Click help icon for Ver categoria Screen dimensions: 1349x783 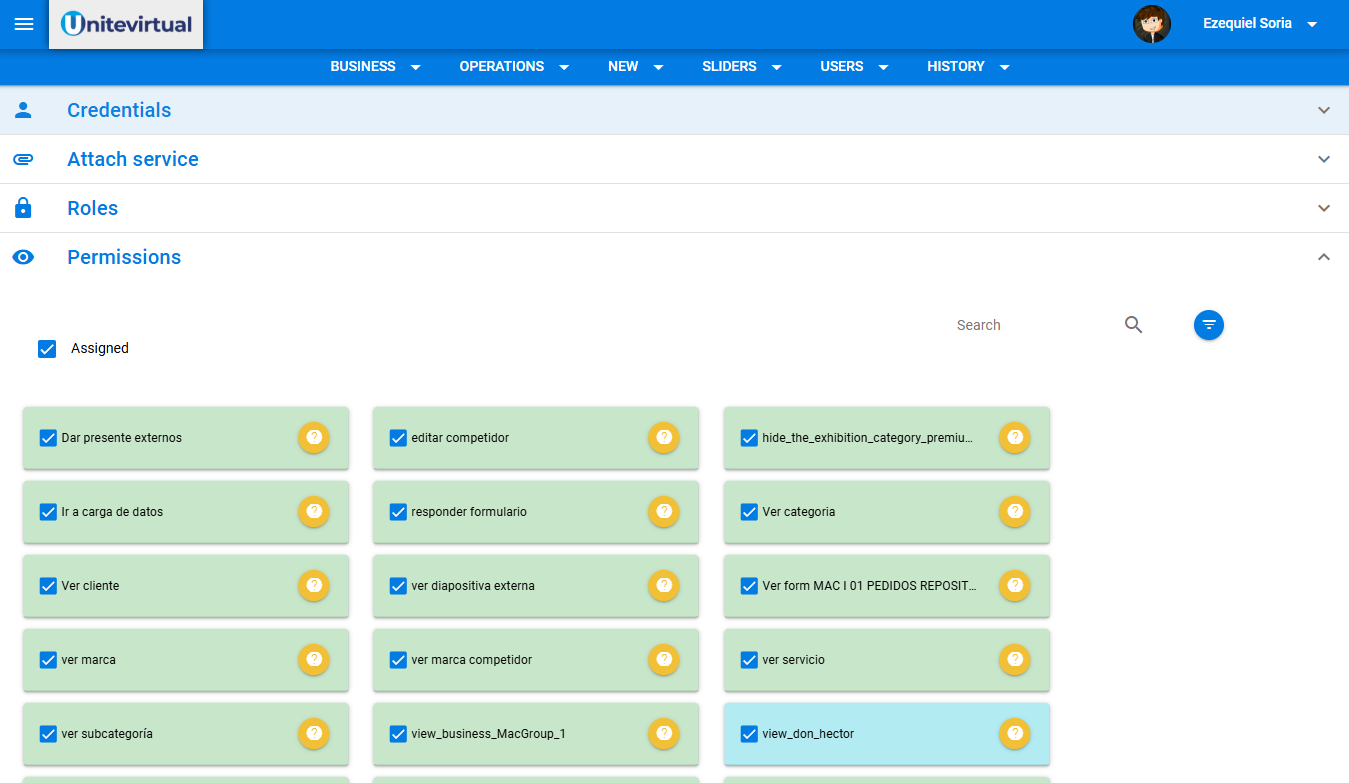(x=1014, y=511)
